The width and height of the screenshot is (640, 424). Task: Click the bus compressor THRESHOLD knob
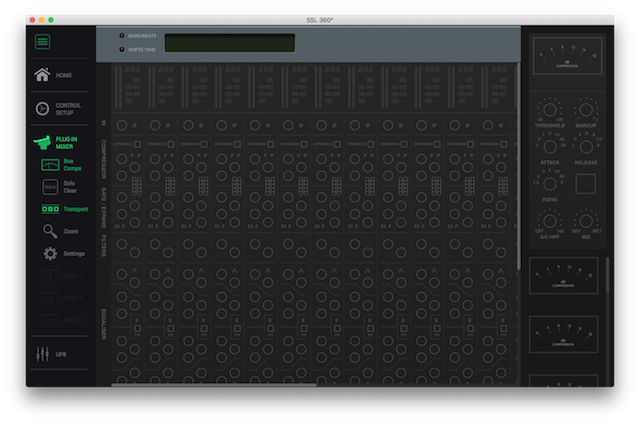pos(549,109)
